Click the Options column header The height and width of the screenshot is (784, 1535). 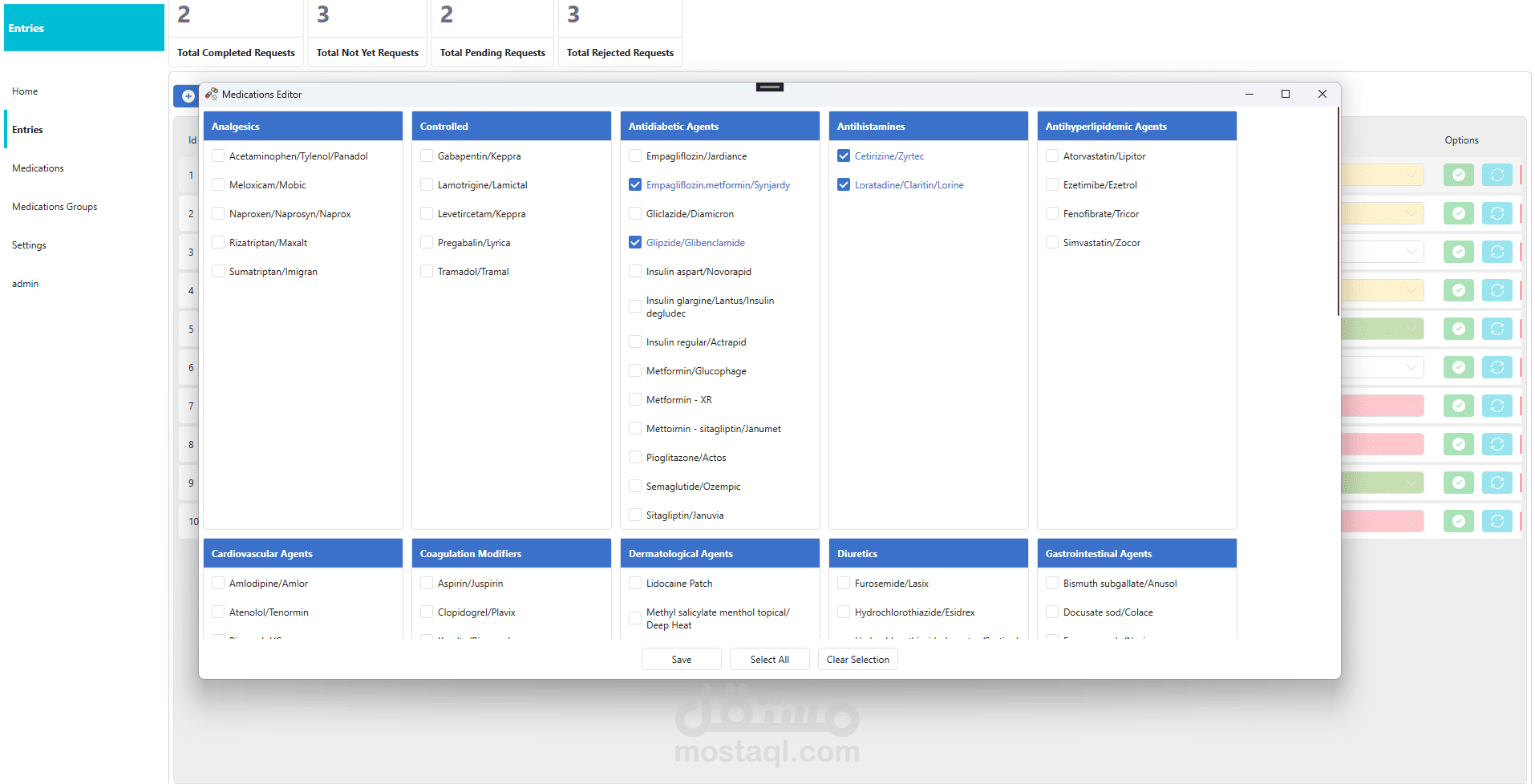[1461, 140]
